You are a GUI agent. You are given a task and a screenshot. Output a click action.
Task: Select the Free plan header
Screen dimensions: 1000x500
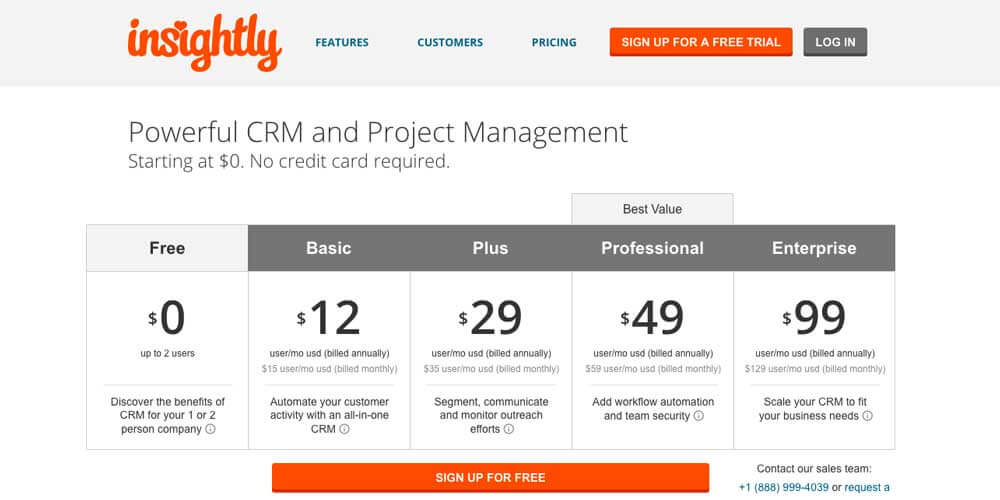point(167,248)
